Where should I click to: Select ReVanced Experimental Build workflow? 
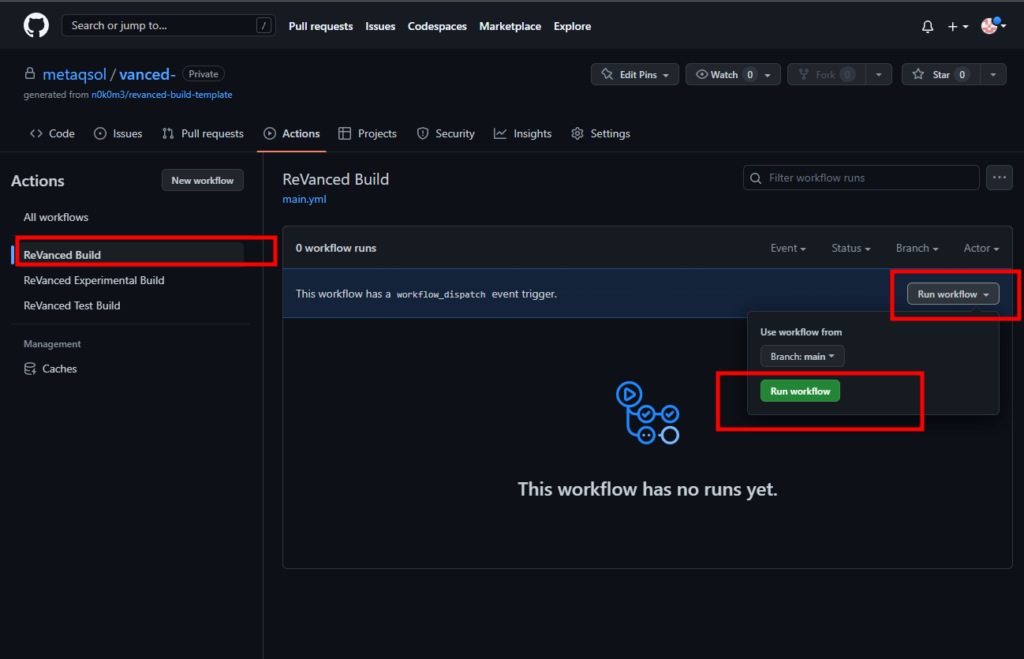[94, 281]
